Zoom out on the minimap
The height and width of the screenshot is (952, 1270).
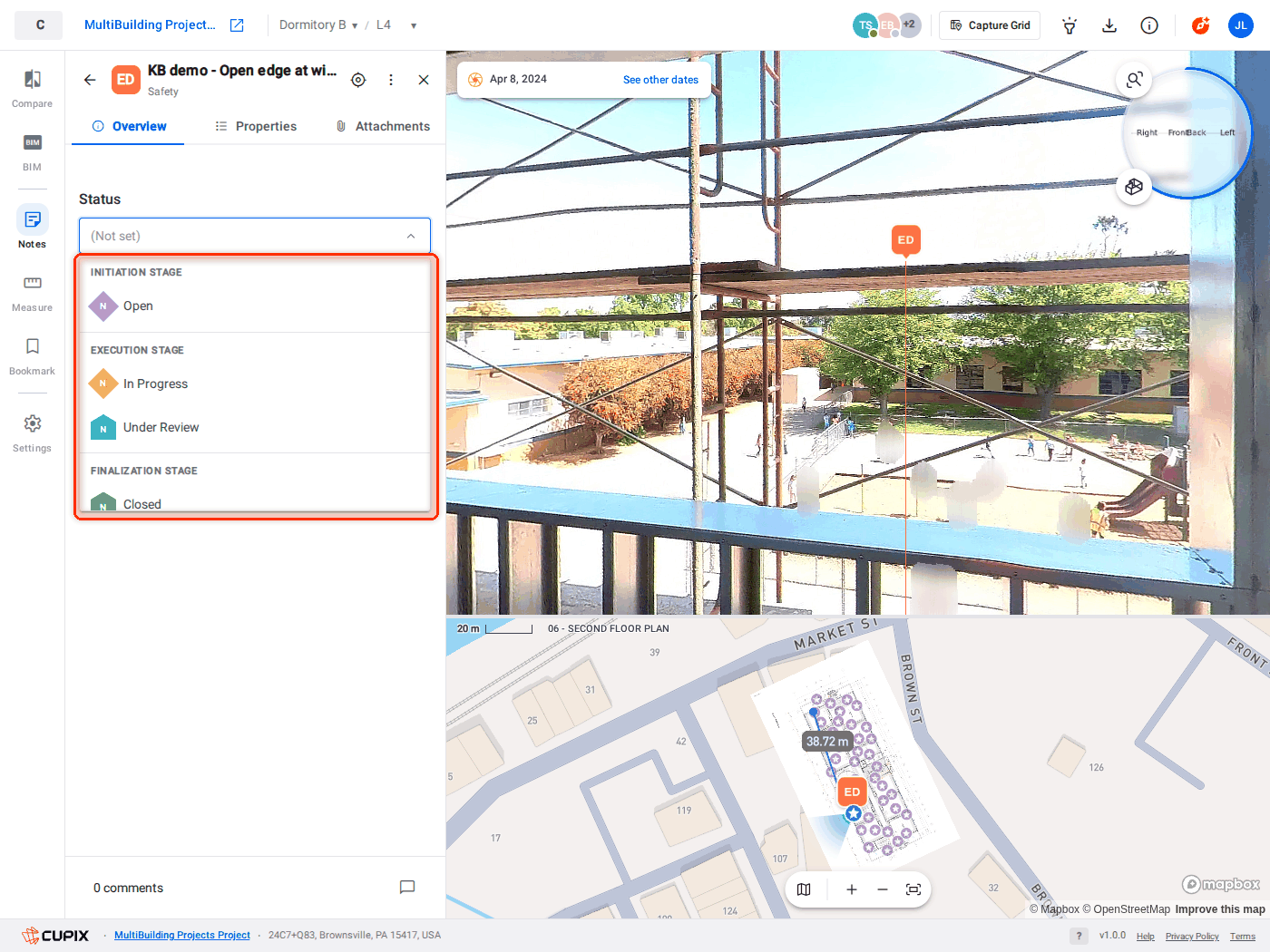tap(883, 889)
